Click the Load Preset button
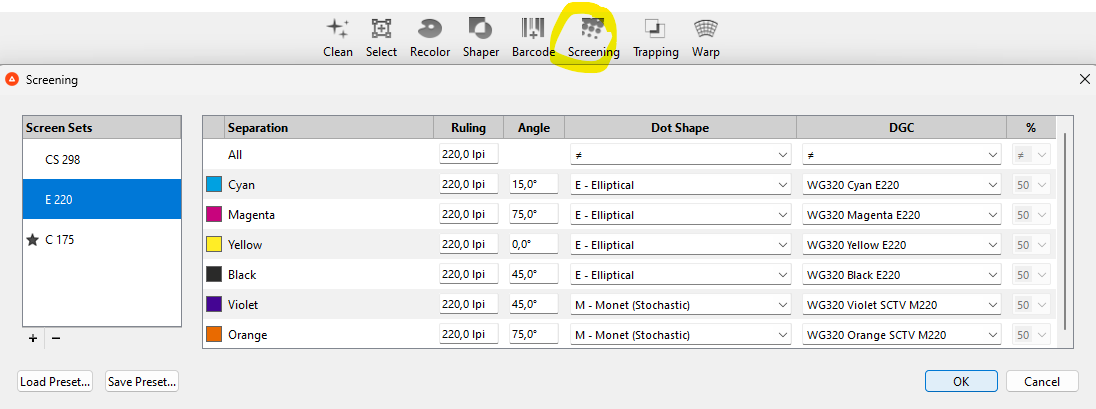The image size is (1096, 409). click(x=55, y=381)
